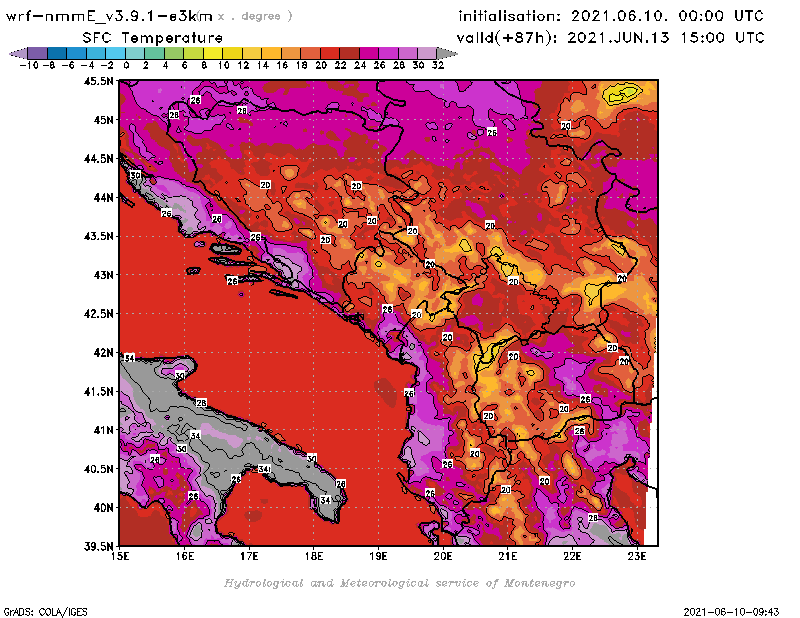This screenshot has width=800, height=618.
Task: Click the '45N' latitude label
Action: pos(103,120)
